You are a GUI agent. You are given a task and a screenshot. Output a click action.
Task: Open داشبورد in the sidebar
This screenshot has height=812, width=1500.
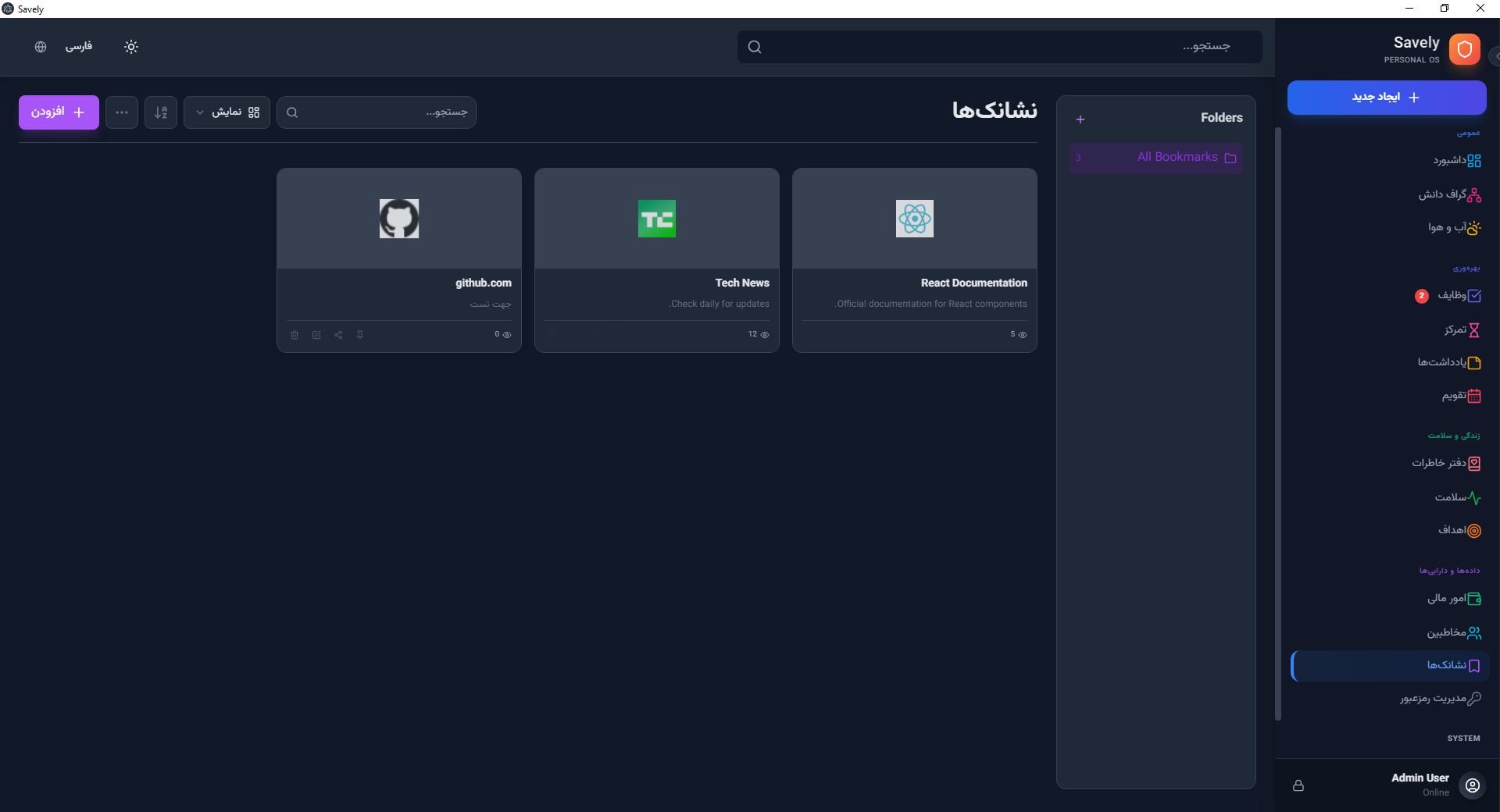[1456, 161]
